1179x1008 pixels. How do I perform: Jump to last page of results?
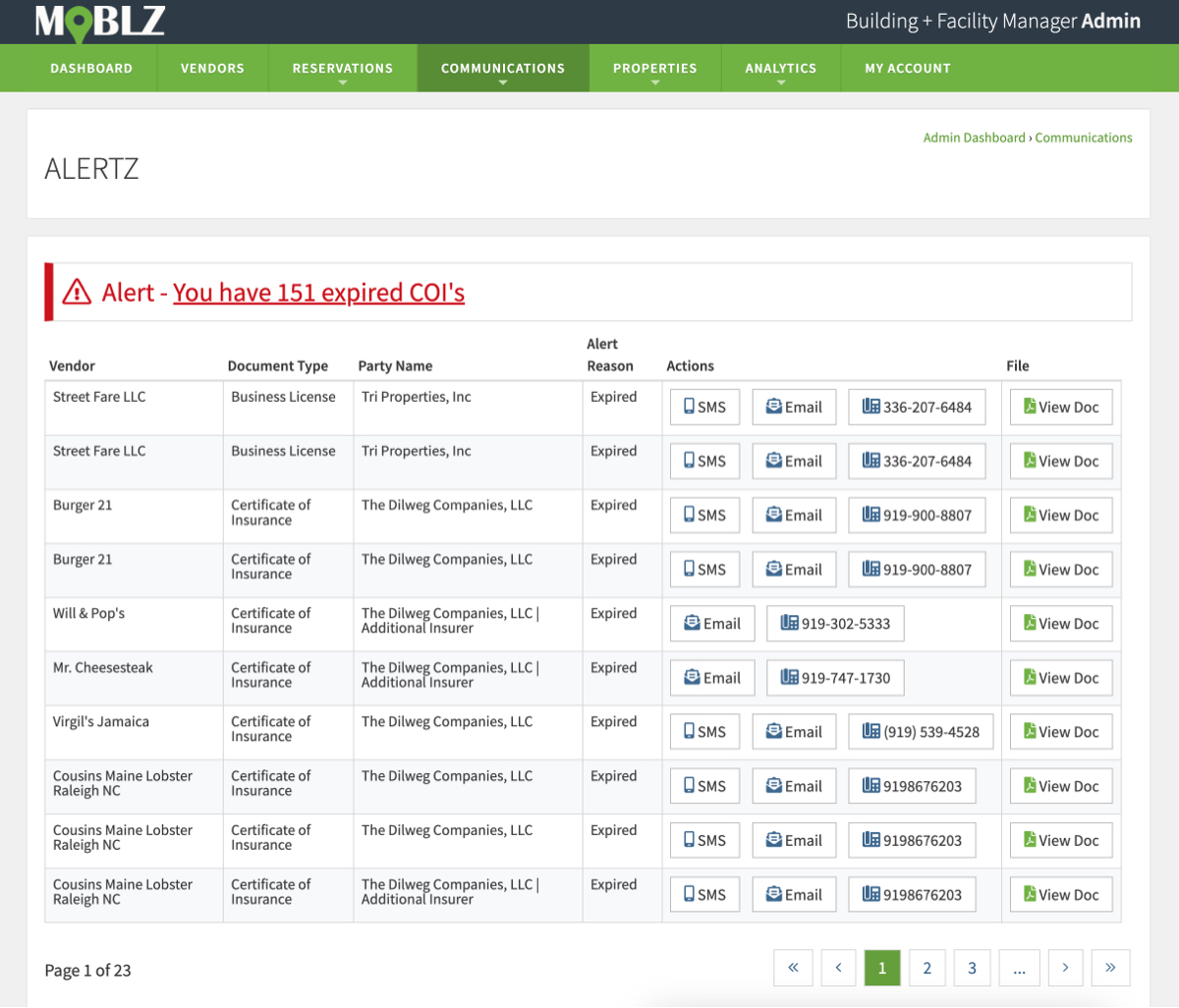click(x=1110, y=968)
